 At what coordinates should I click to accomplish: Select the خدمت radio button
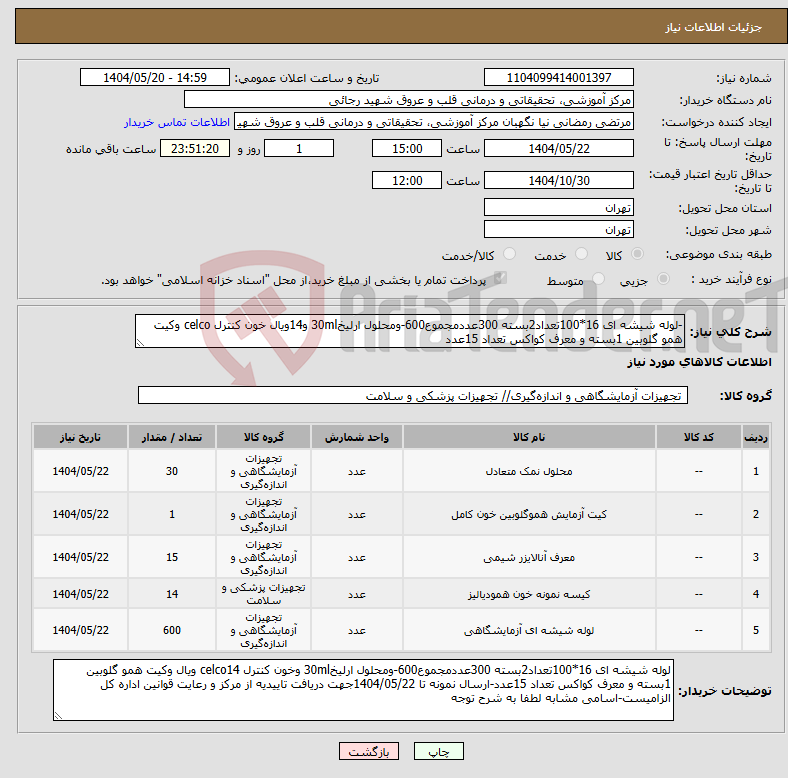[x=581, y=254]
